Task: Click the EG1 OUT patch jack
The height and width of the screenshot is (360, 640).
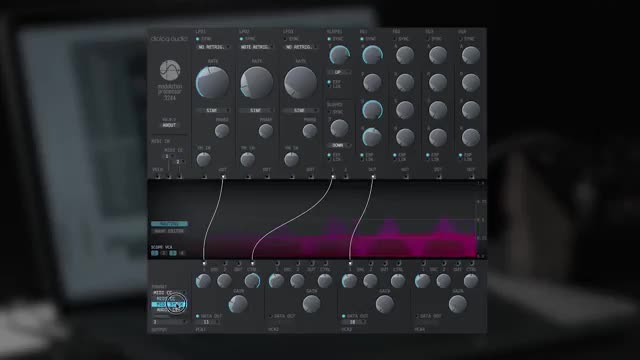Action: (373, 176)
